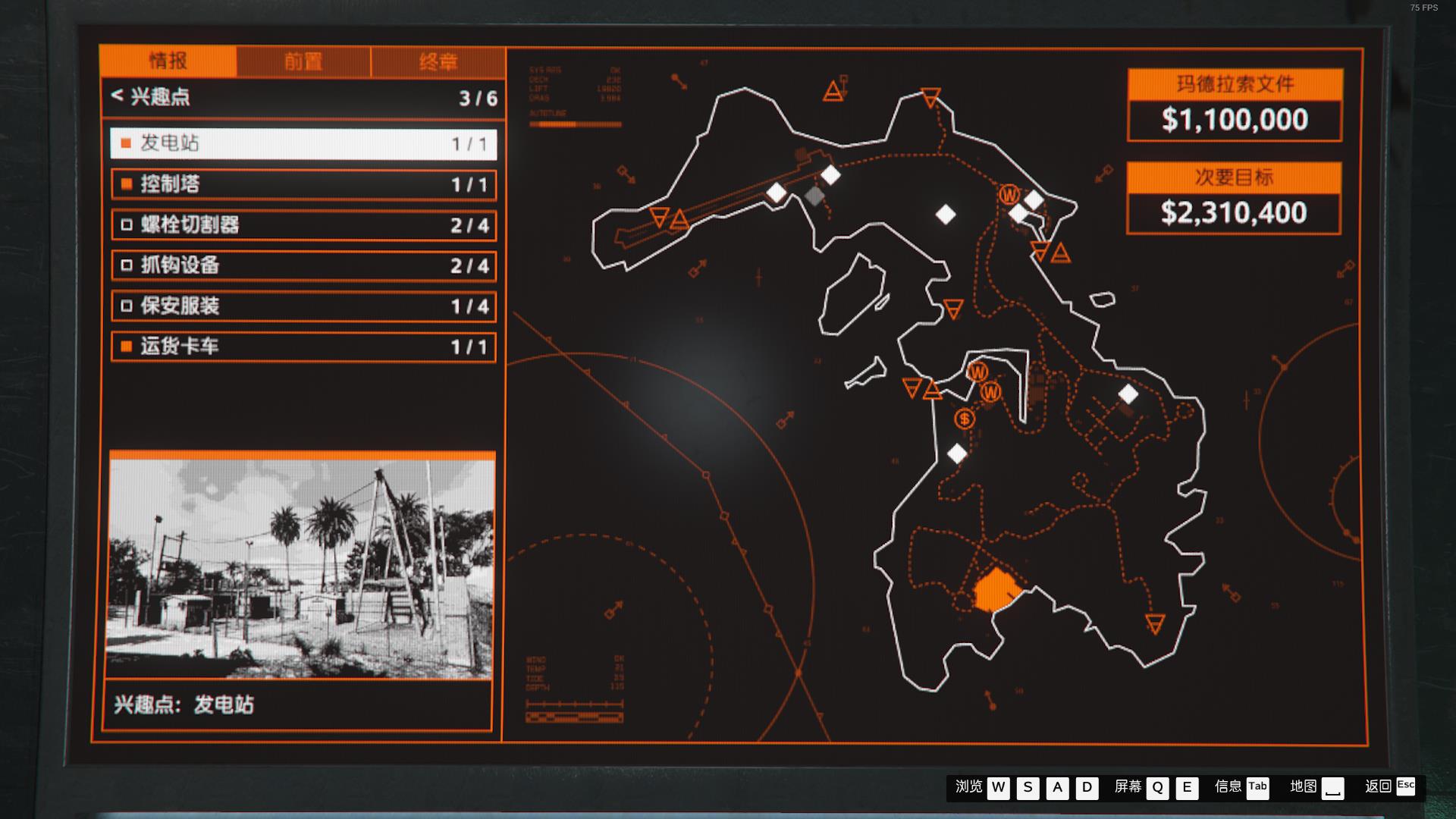Viewport: 1456px width, 819px height.
Task: Click the Esc key hint for 返回
Action: pyautogui.click(x=1406, y=786)
